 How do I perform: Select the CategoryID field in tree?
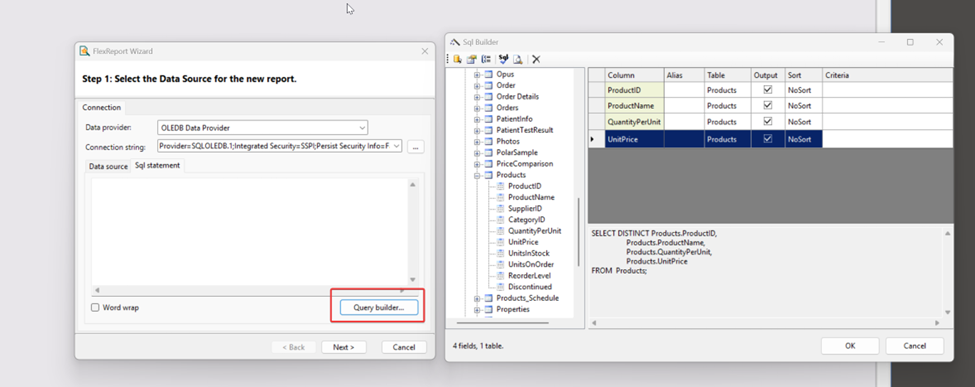point(526,220)
